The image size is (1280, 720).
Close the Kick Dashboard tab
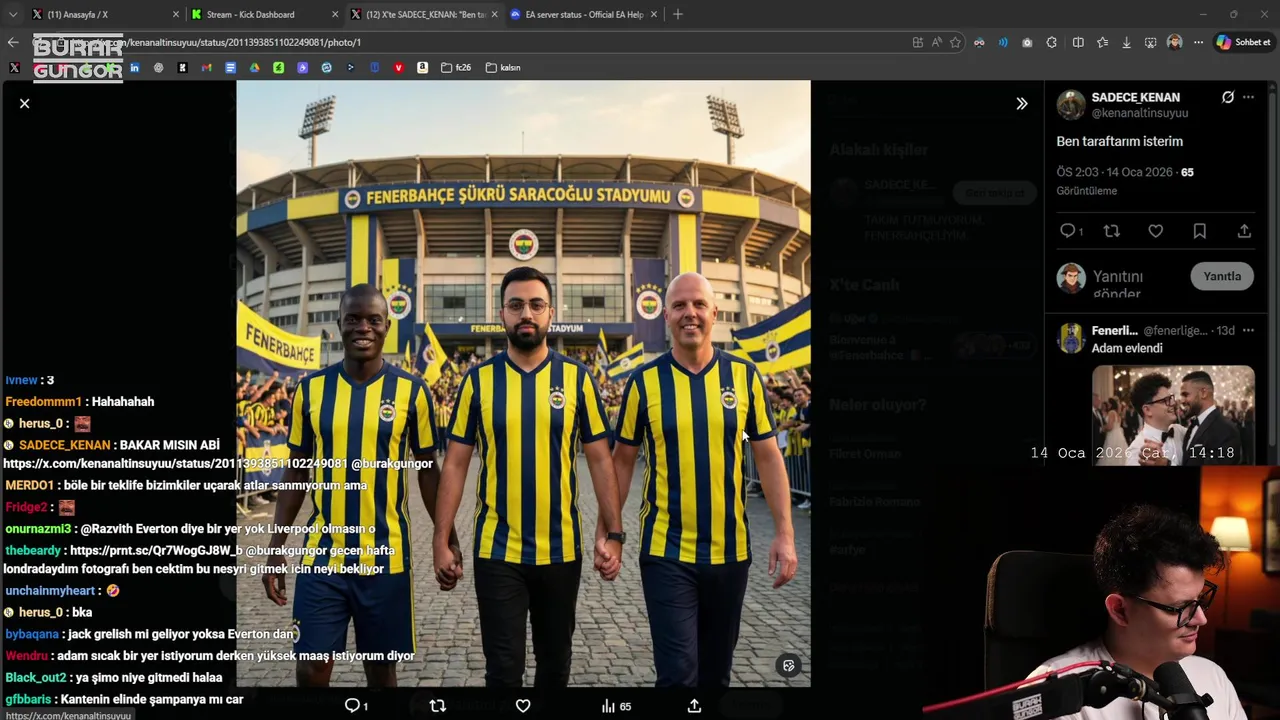335,15
